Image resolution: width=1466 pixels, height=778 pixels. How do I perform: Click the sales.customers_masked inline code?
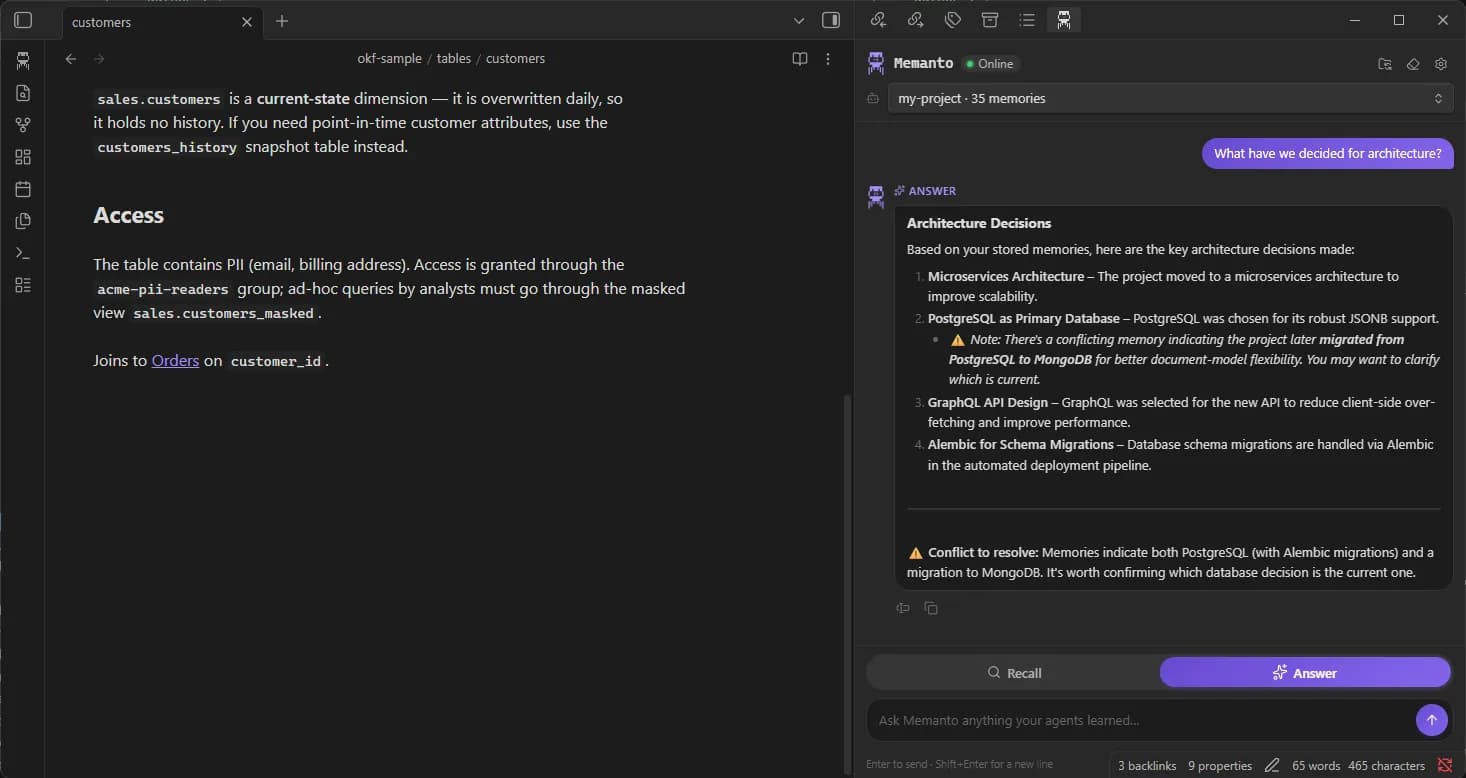pyautogui.click(x=224, y=313)
